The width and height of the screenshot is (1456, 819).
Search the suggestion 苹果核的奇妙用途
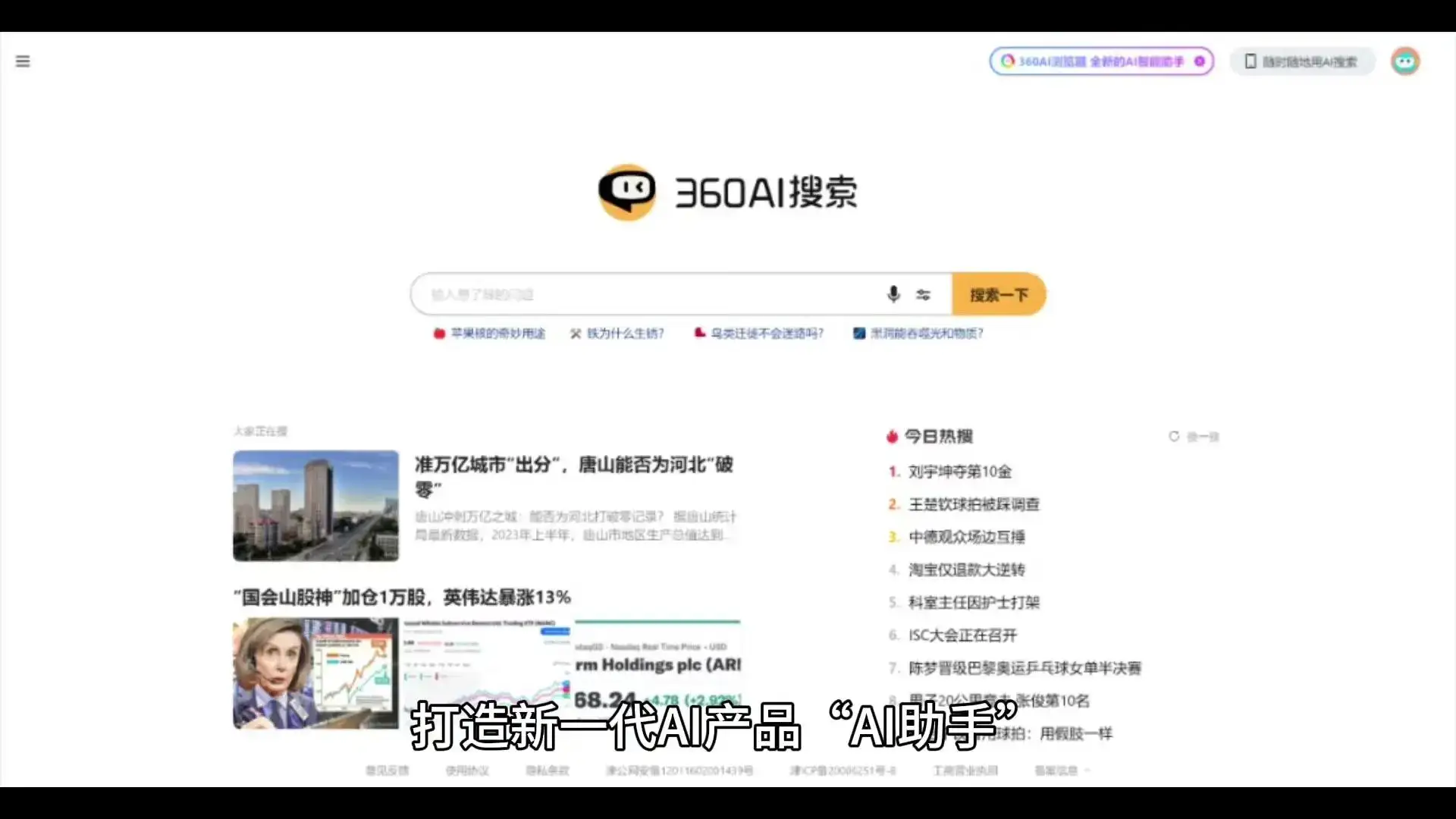(x=499, y=333)
